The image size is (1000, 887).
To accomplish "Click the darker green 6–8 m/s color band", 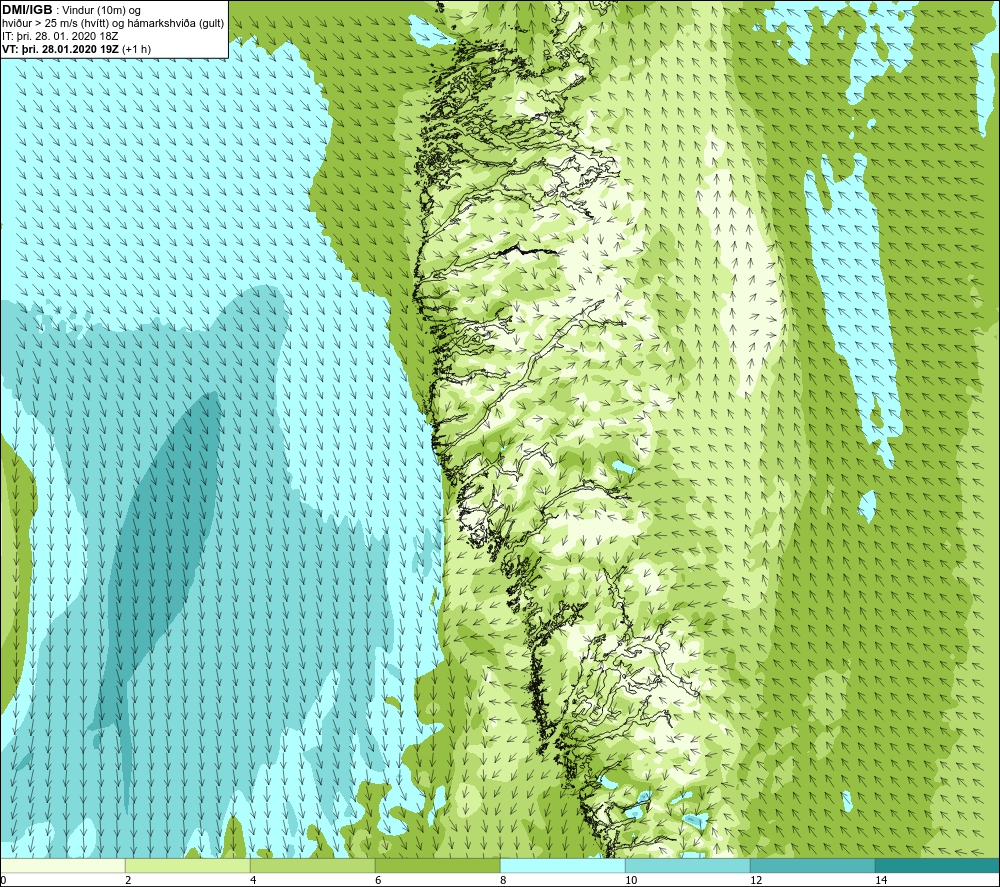I will coord(438,865).
